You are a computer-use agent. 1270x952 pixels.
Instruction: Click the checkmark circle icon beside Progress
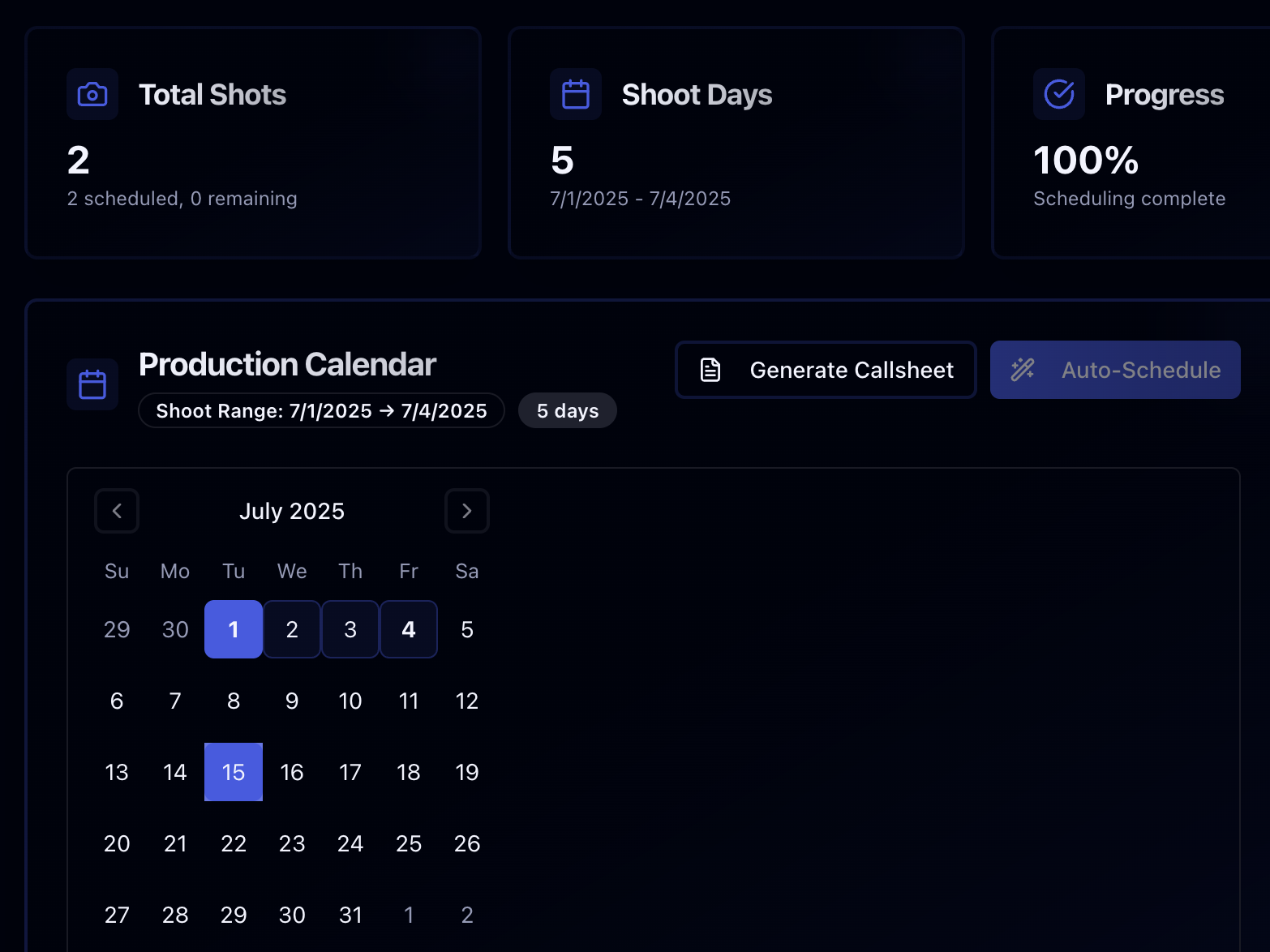pyautogui.click(x=1059, y=94)
